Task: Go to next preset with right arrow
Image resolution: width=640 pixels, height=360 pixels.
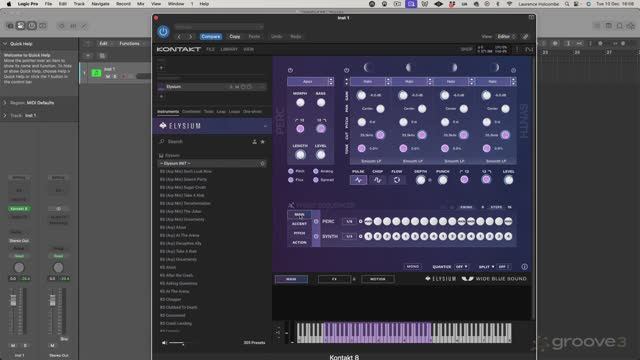Action: [x=190, y=37]
